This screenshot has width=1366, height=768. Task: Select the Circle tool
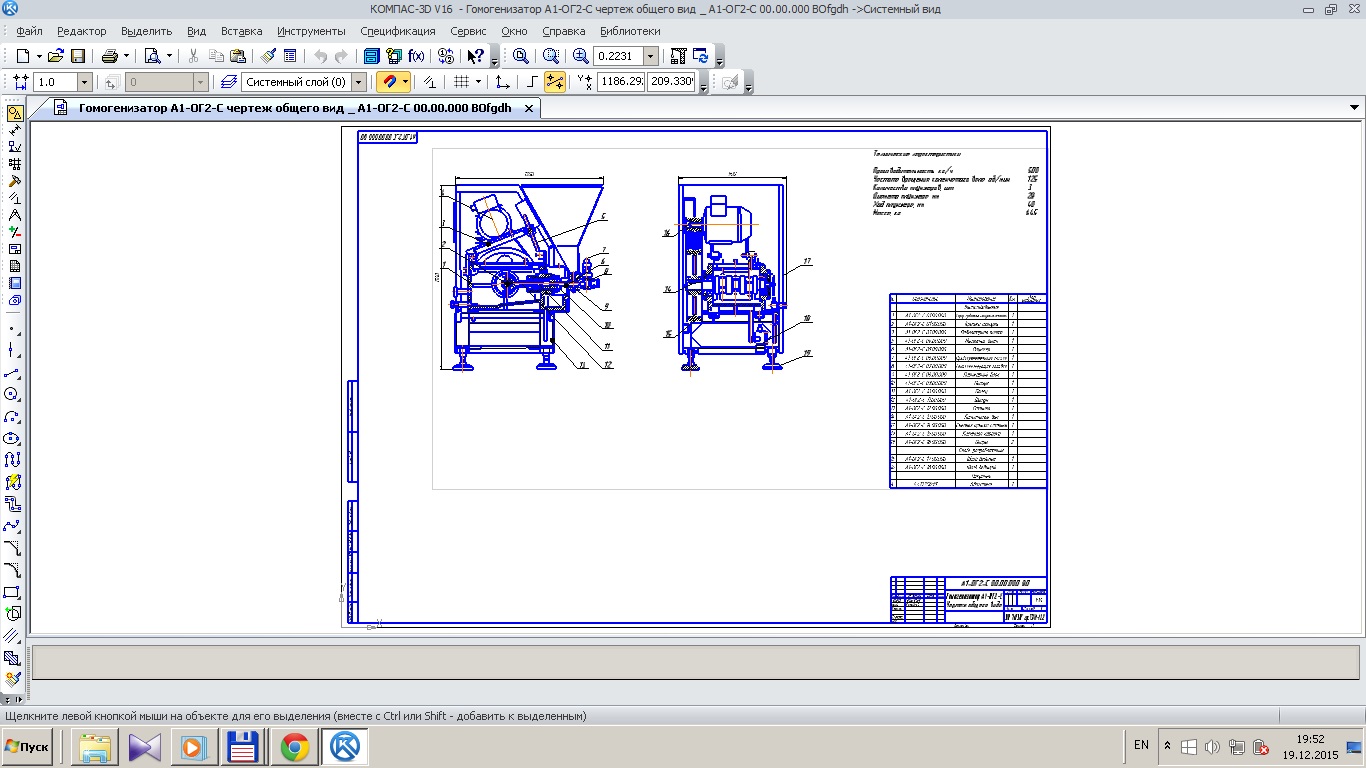[12, 395]
